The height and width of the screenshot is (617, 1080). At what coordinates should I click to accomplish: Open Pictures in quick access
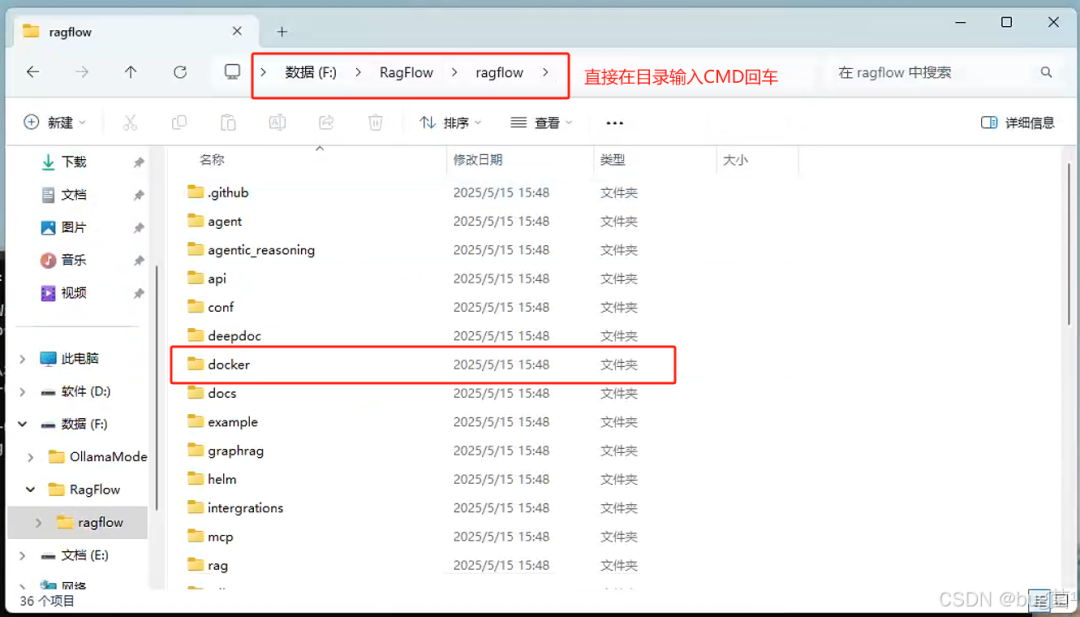[x=73, y=227]
